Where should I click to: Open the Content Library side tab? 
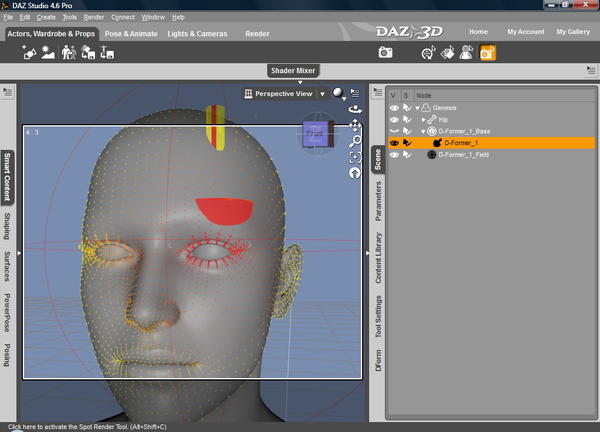(378, 258)
